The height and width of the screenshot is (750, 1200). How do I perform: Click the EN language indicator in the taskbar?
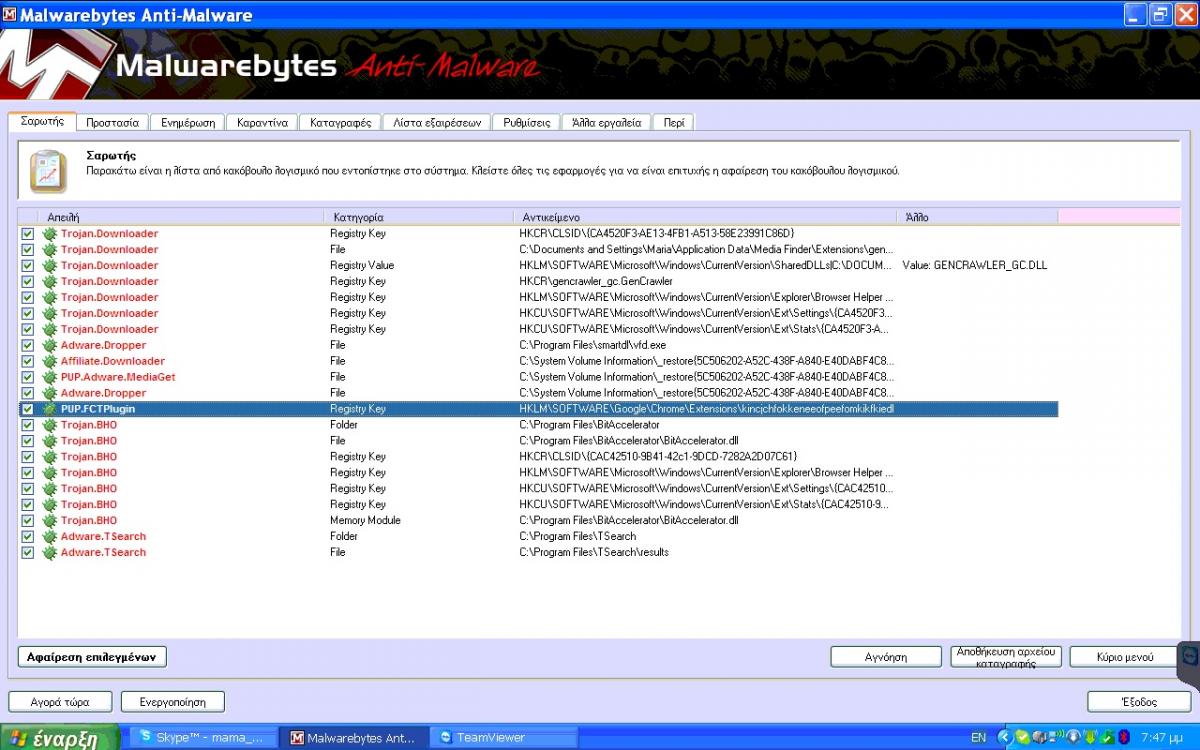(978, 738)
